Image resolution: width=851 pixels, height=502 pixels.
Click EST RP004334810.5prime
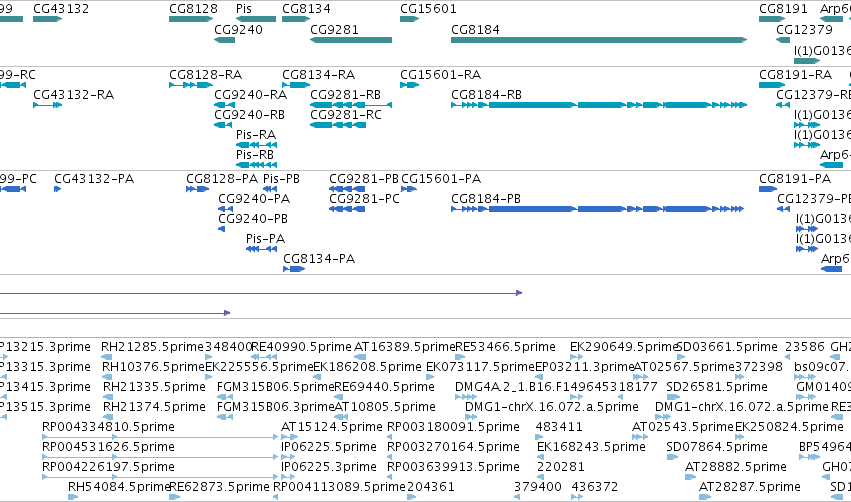point(160,436)
